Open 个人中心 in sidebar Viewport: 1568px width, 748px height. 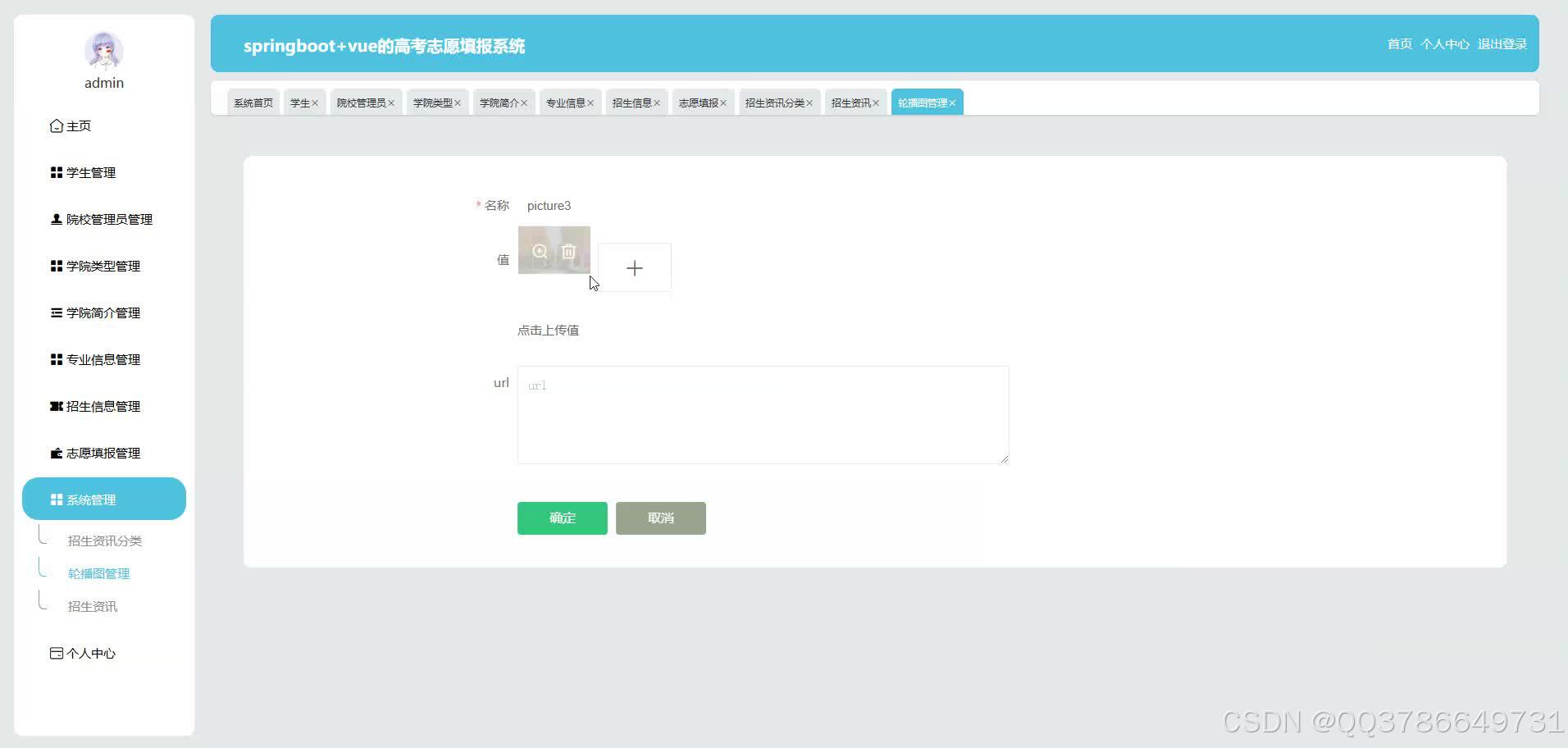tap(104, 653)
